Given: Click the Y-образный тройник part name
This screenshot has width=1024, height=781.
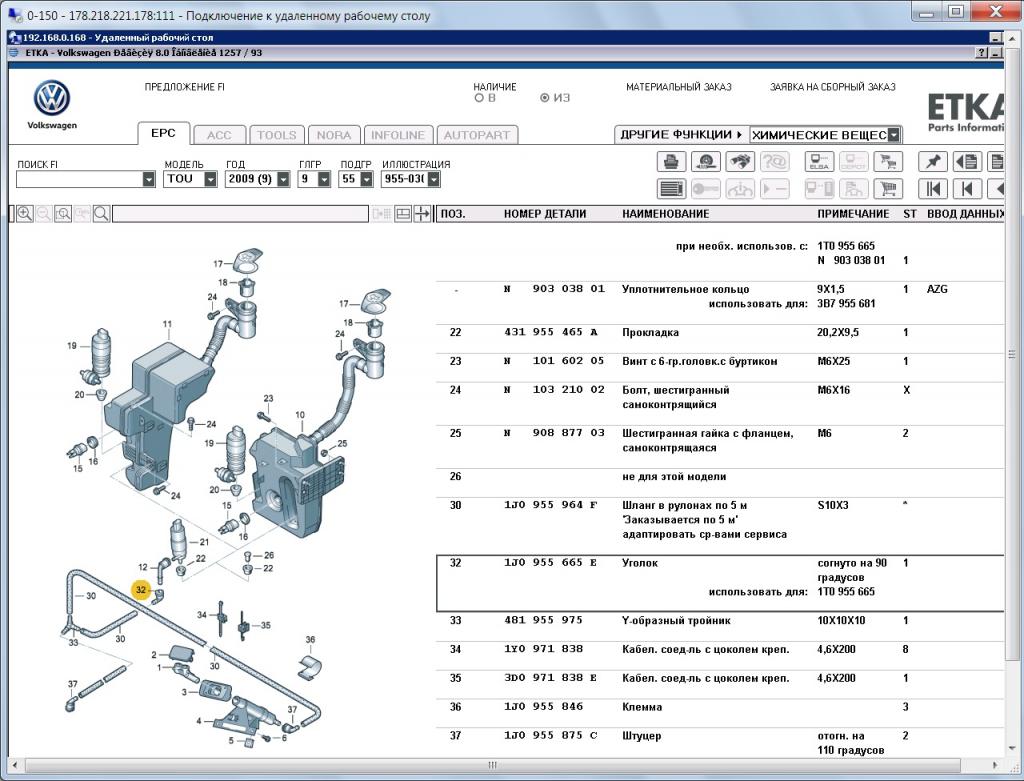Looking at the screenshot, I should (x=676, y=620).
